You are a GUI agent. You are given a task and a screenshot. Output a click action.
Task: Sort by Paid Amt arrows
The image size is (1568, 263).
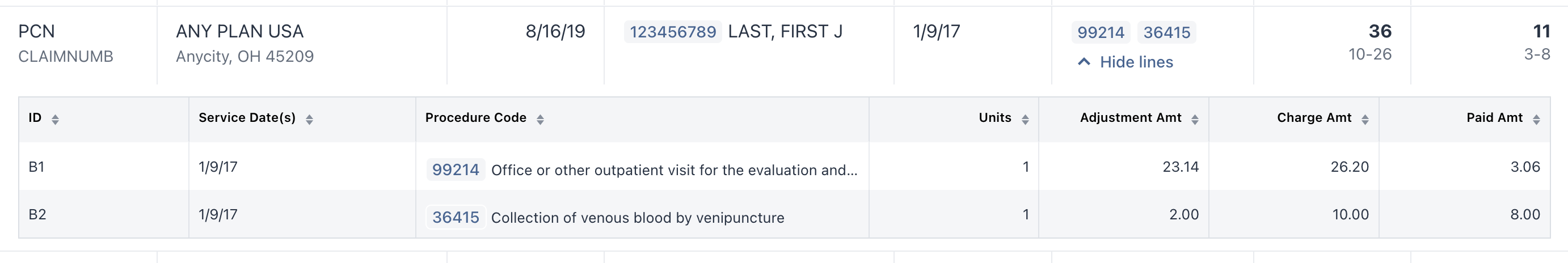pyautogui.click(x=1536, y=120)
